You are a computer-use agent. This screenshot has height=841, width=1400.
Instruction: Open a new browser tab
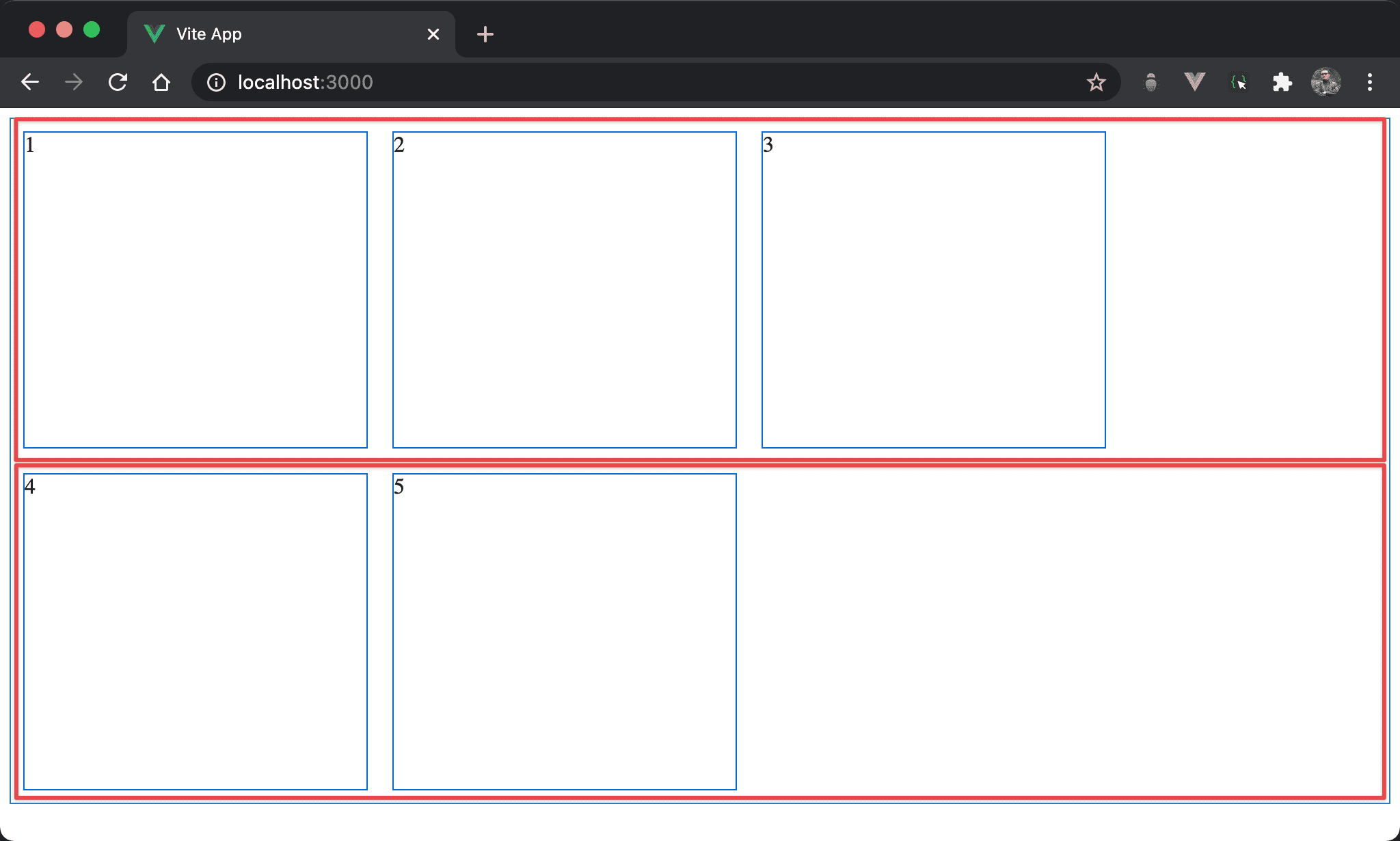pos(485,34)
